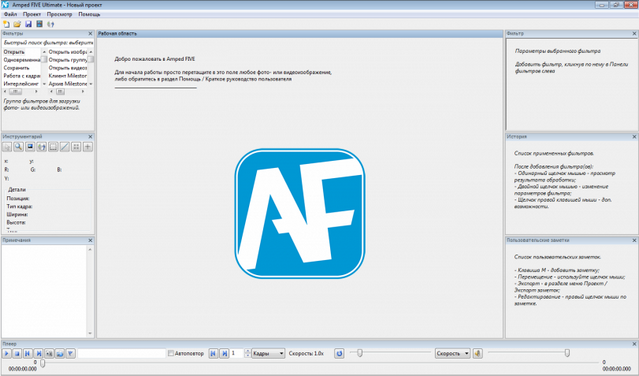
Task: Select Сохранить filter category
Action: (x=17, y=68)
